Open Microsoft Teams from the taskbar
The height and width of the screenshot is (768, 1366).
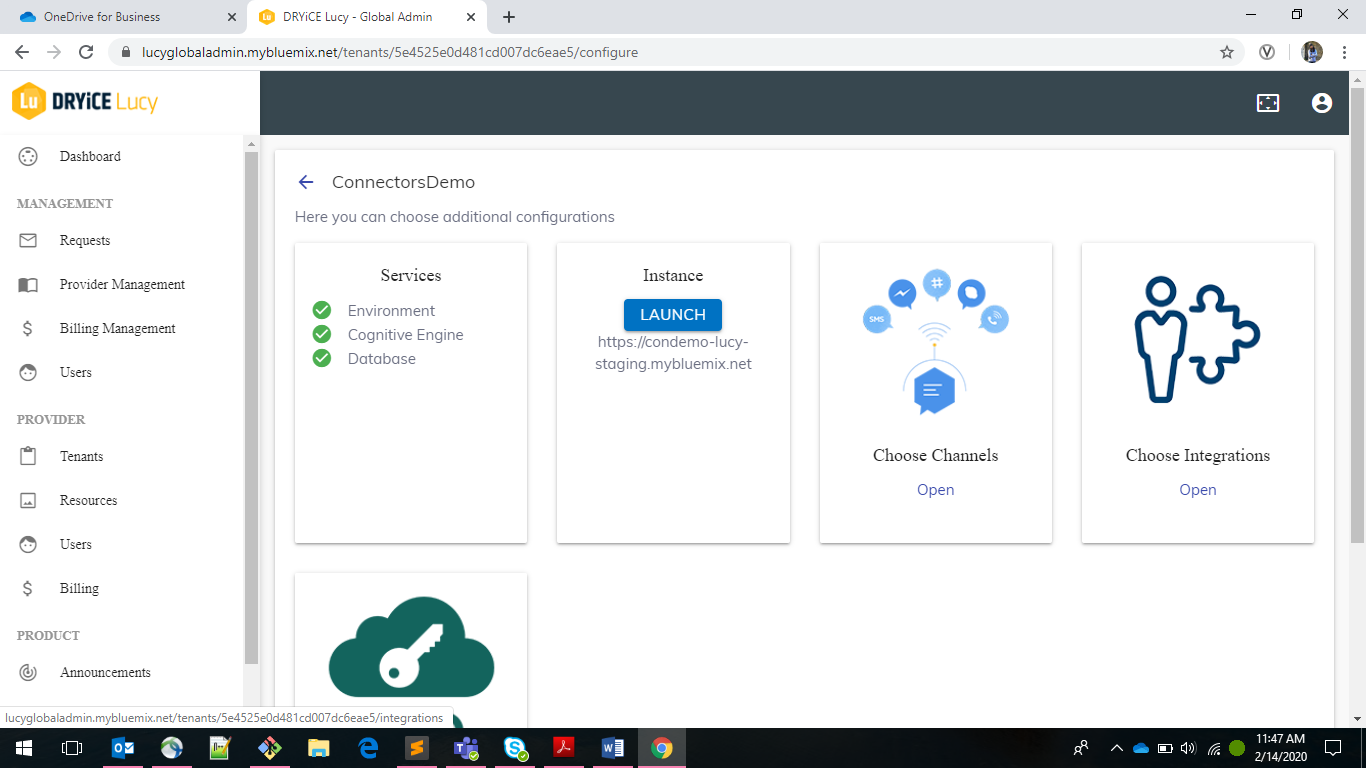click(x=466, y=748)
